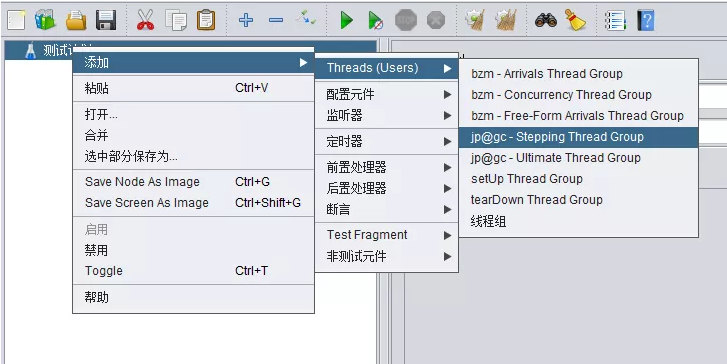727x364 pixels.
Task: Choose Save Node As Image
Action: tap(193, 182)
